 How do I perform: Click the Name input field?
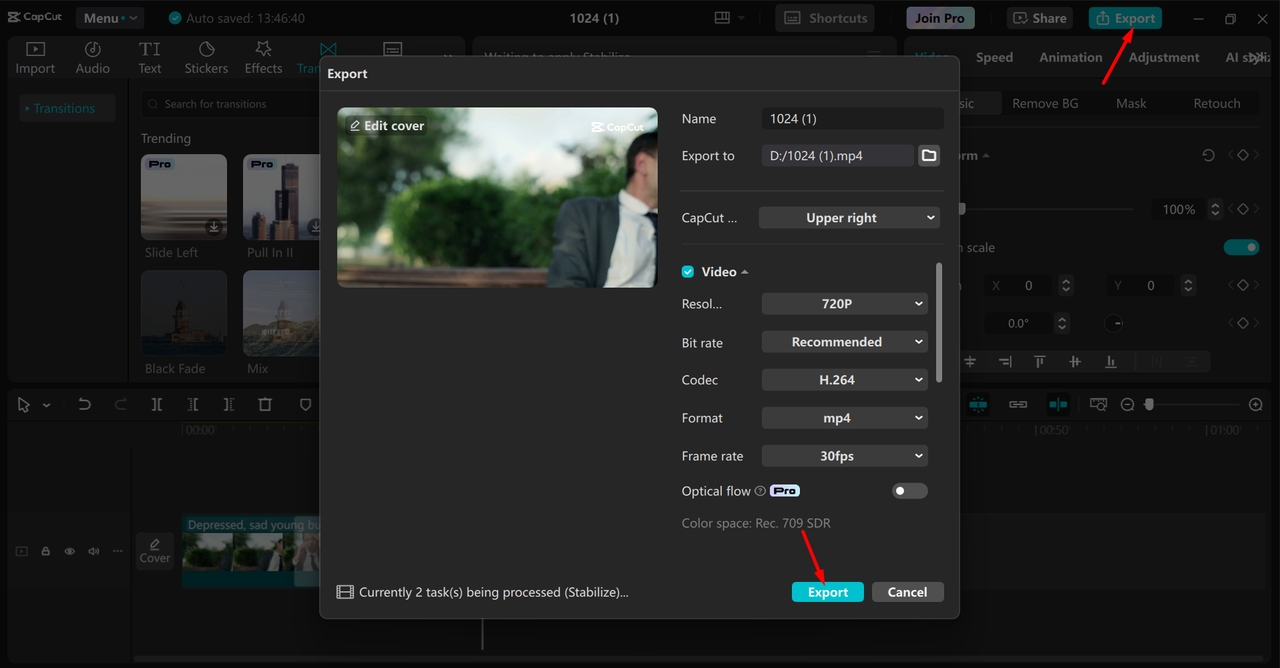tap(852, 118)
